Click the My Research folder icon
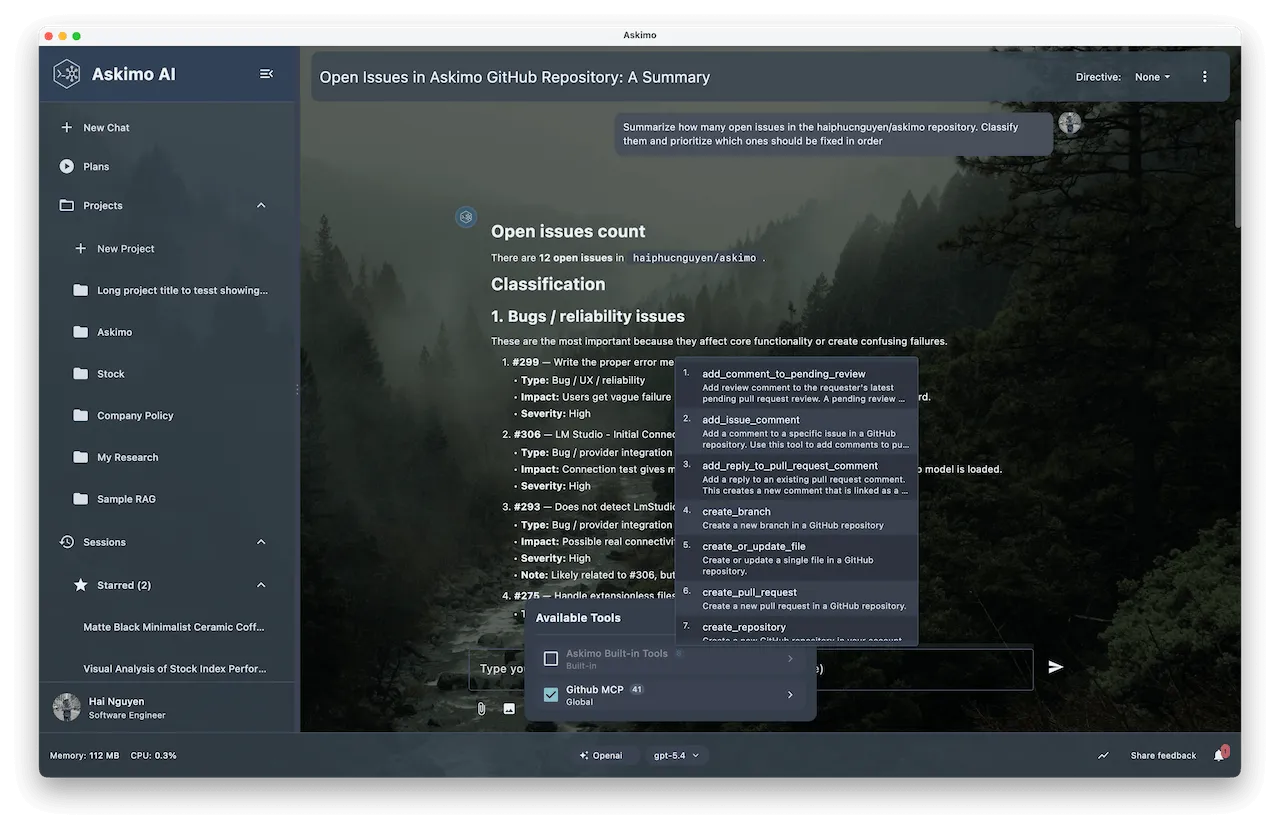 (81, 458)
